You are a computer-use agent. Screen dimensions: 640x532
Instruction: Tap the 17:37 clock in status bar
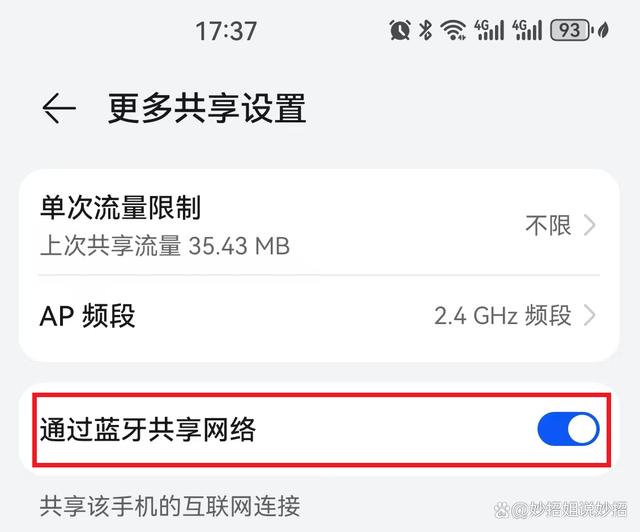(x=226, y=31)
